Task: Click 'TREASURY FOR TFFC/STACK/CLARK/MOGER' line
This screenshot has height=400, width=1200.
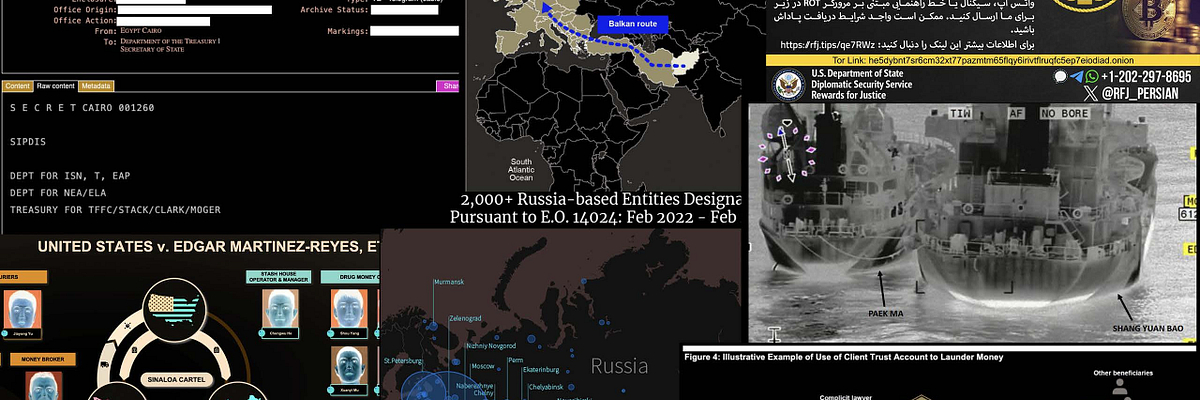Action: click(114, 209)
